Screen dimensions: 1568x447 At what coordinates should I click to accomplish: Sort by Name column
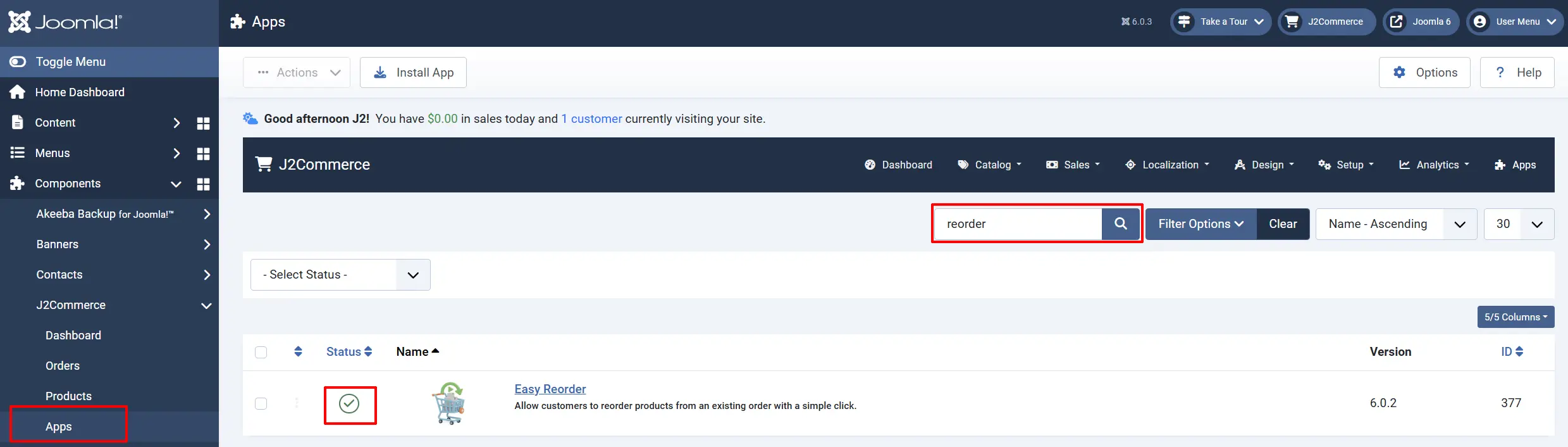pyautogui.click(x=417, y=352)
